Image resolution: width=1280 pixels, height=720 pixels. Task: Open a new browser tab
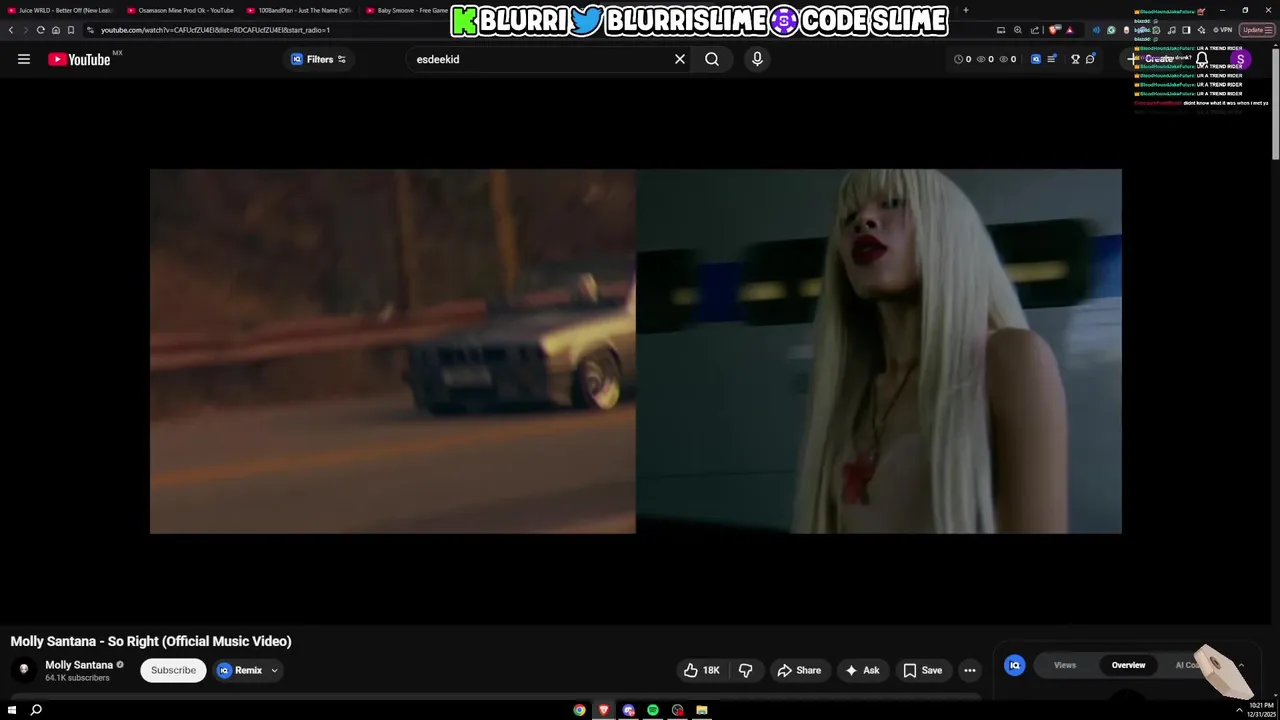[x=965, y=10]
